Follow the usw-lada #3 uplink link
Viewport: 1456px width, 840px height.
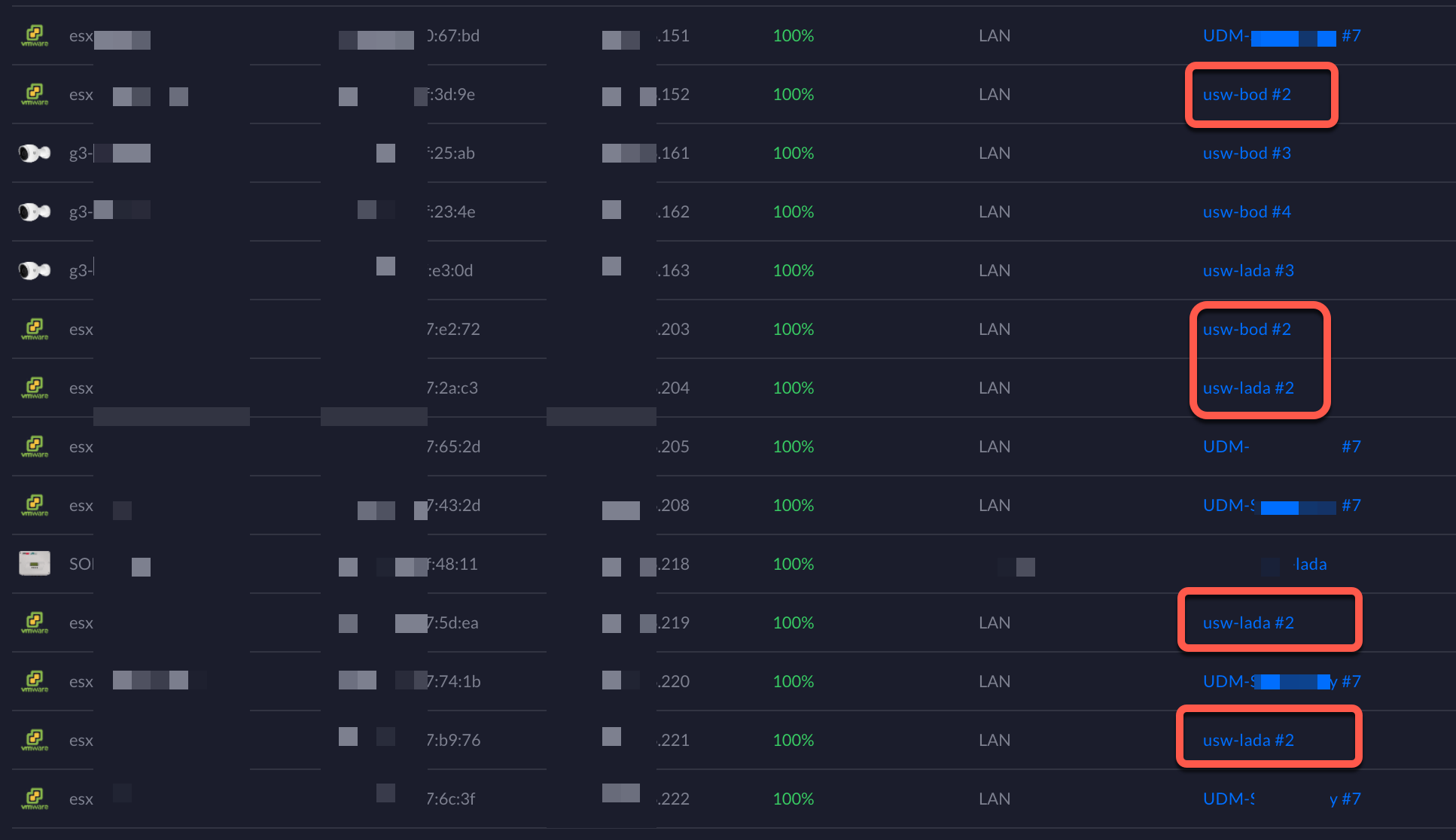click(x=1248, y=270)
